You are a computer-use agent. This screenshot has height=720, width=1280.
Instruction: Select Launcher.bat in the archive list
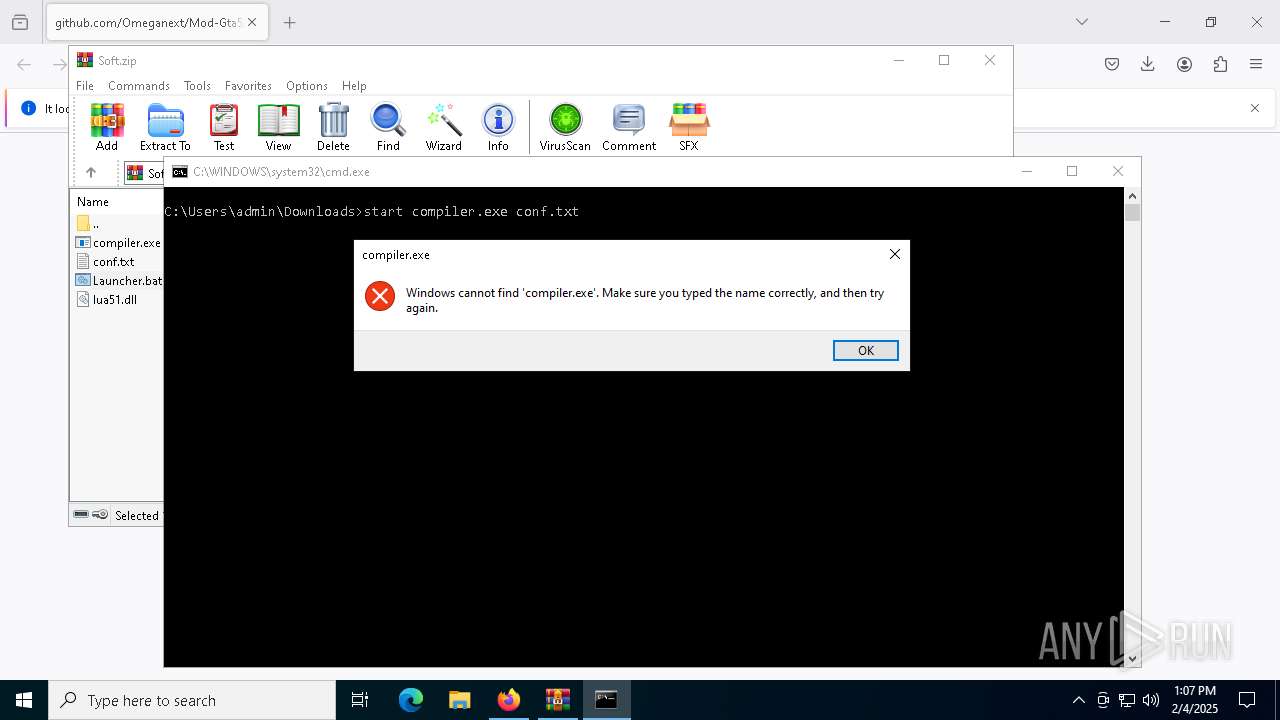pyautogui.click(x=119, y=281)
